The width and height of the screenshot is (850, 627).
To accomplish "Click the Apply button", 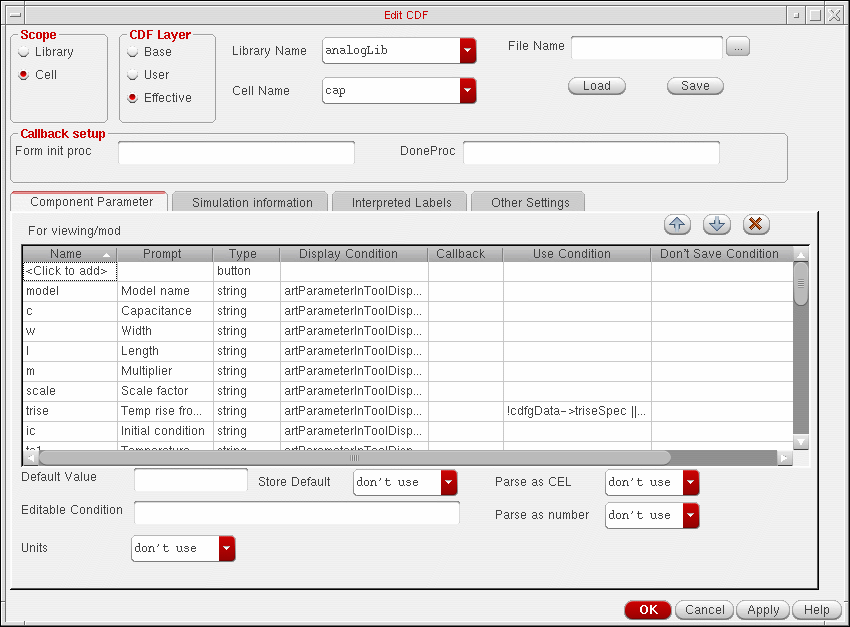I will click(763, 610).
